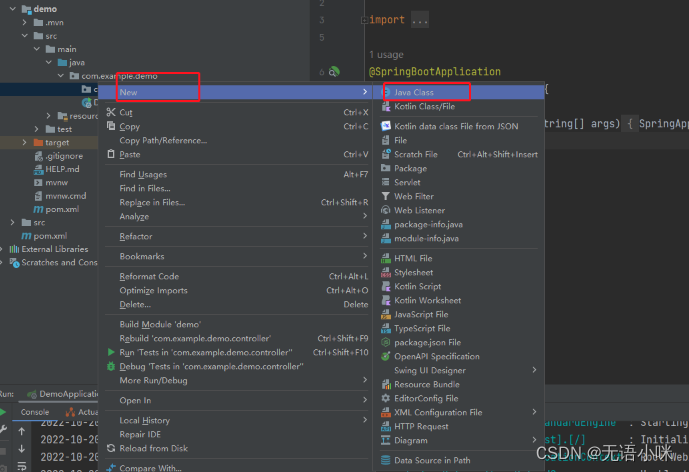Click the Package folder icon in submenu
Viewport: 689px width, 472px height.
[386, 168]
